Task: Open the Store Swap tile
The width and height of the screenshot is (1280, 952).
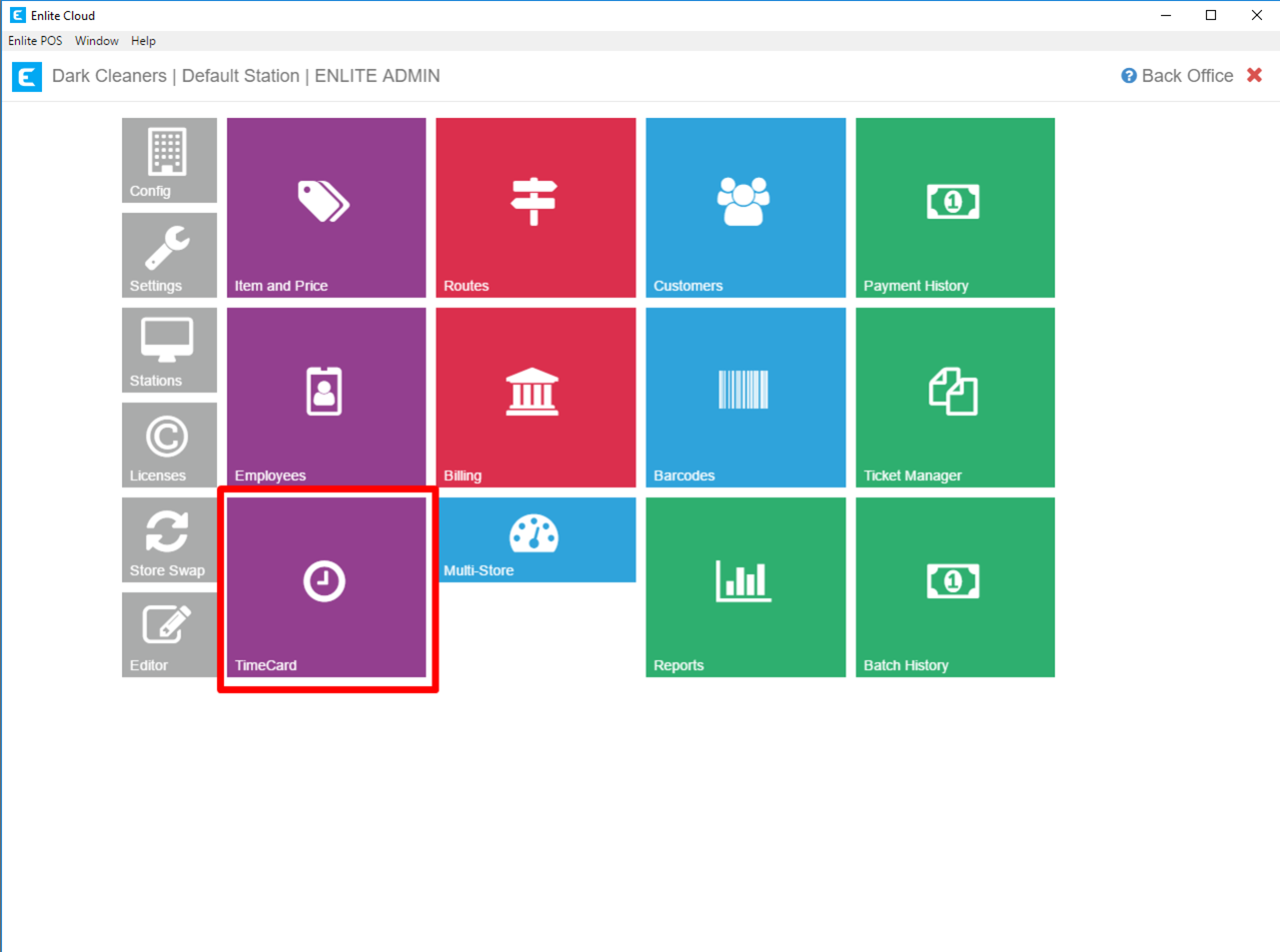Action: click(169, 539)
